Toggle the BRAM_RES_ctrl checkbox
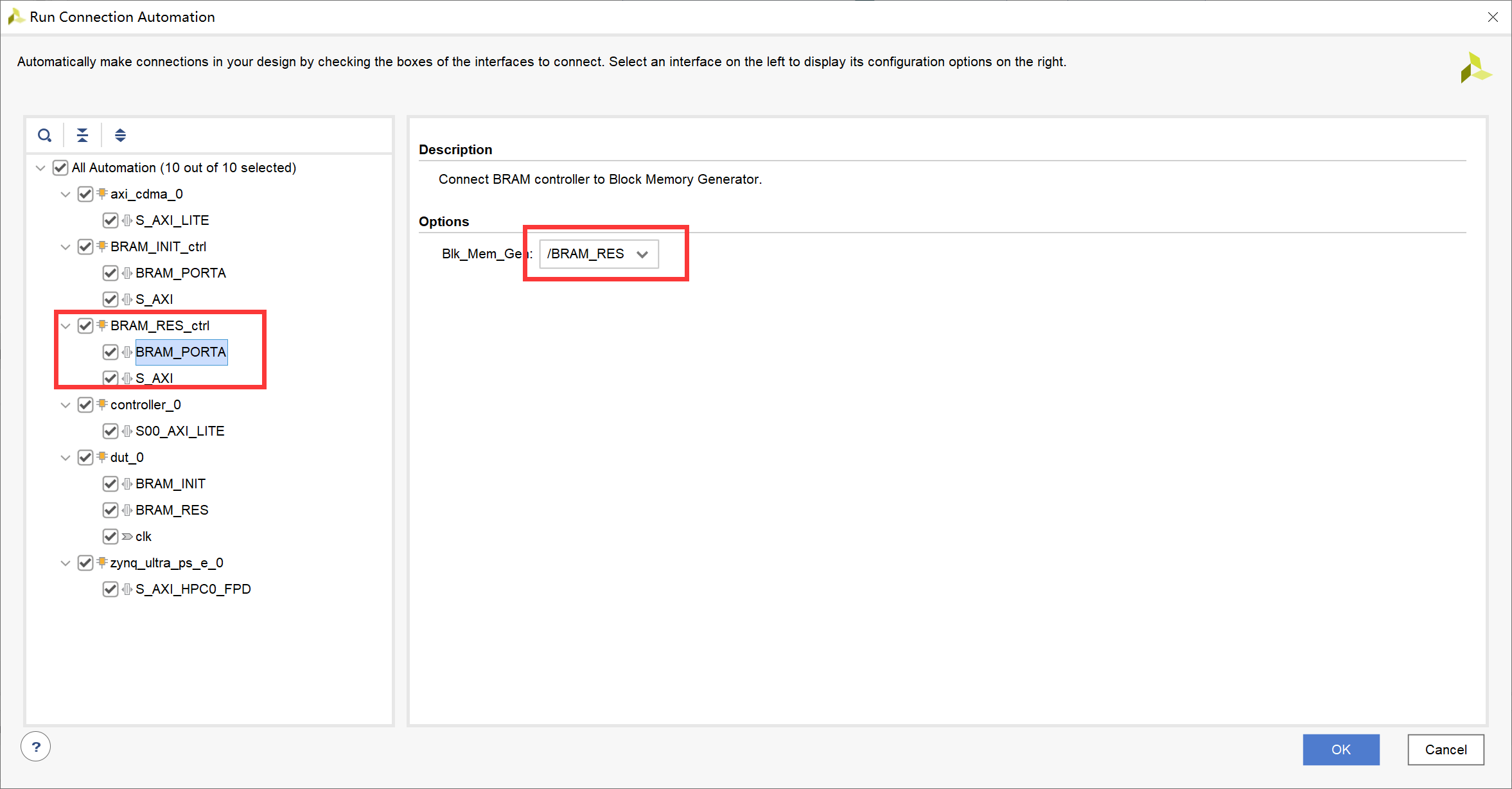 (x=85, y=326)
